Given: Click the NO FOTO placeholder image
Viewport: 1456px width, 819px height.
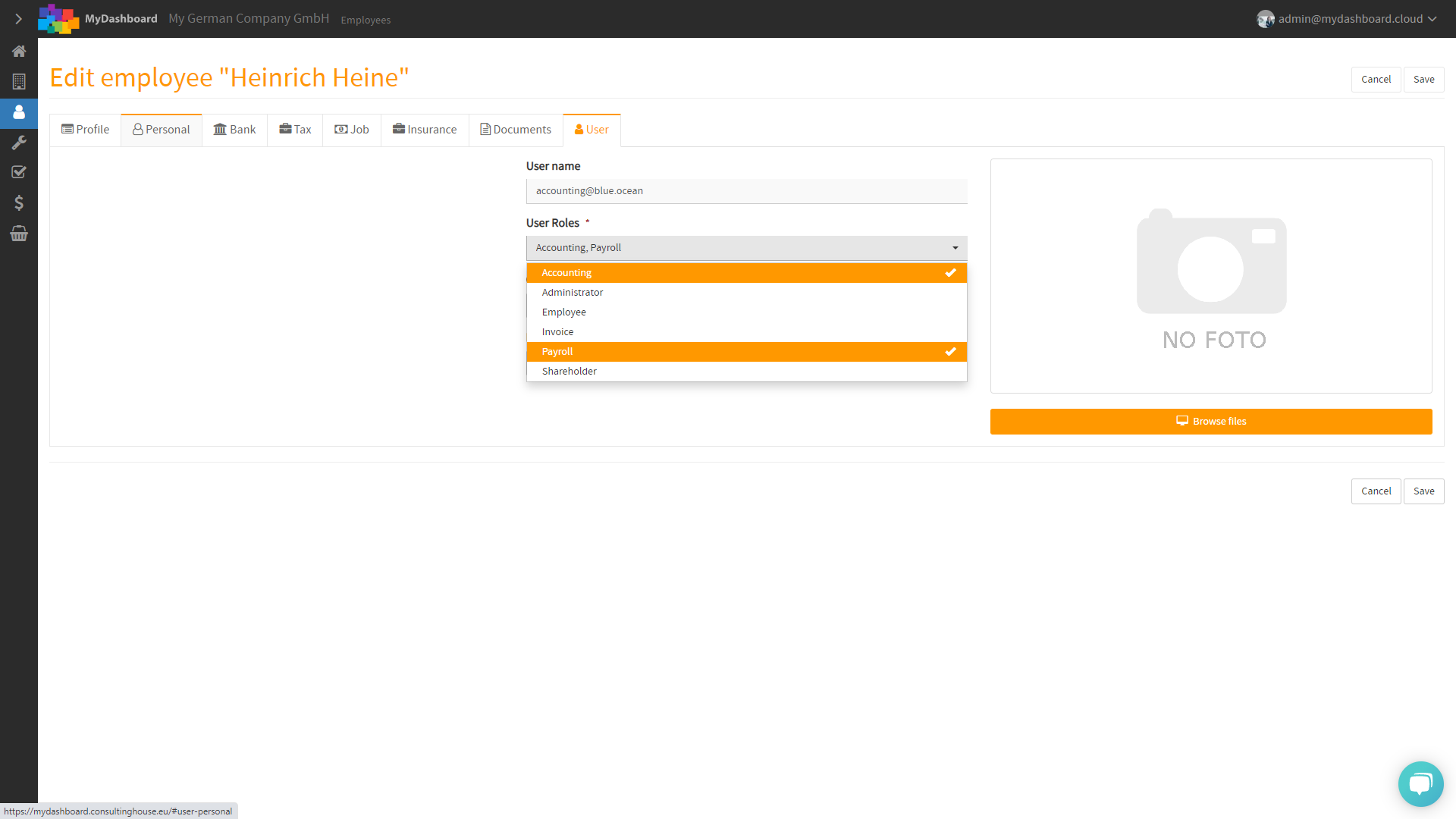Looking at the screenshot, I should (x=1211, y=276).
